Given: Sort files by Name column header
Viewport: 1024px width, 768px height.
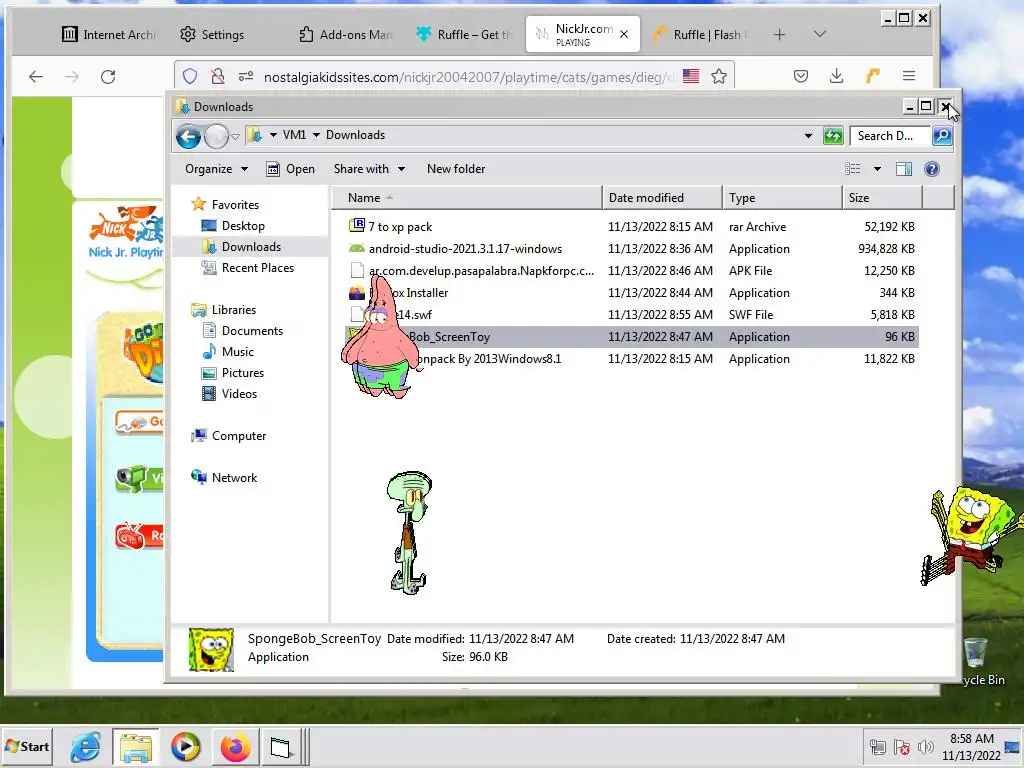Looking at the screenshot, I should (467, 198).
